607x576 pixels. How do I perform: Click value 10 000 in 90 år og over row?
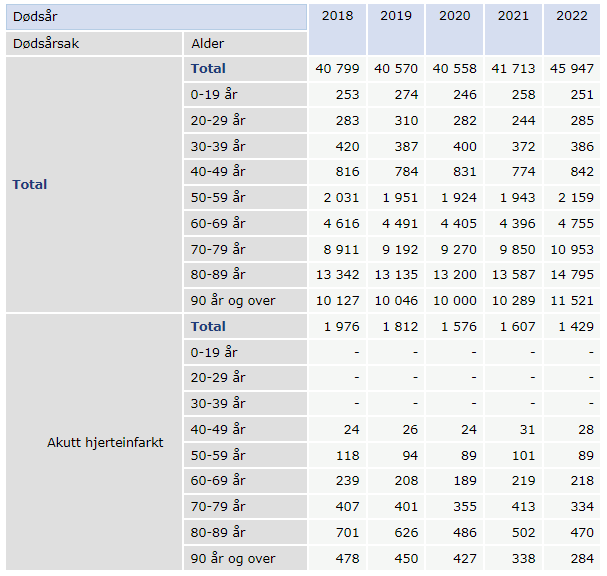(x=454, y=300)
